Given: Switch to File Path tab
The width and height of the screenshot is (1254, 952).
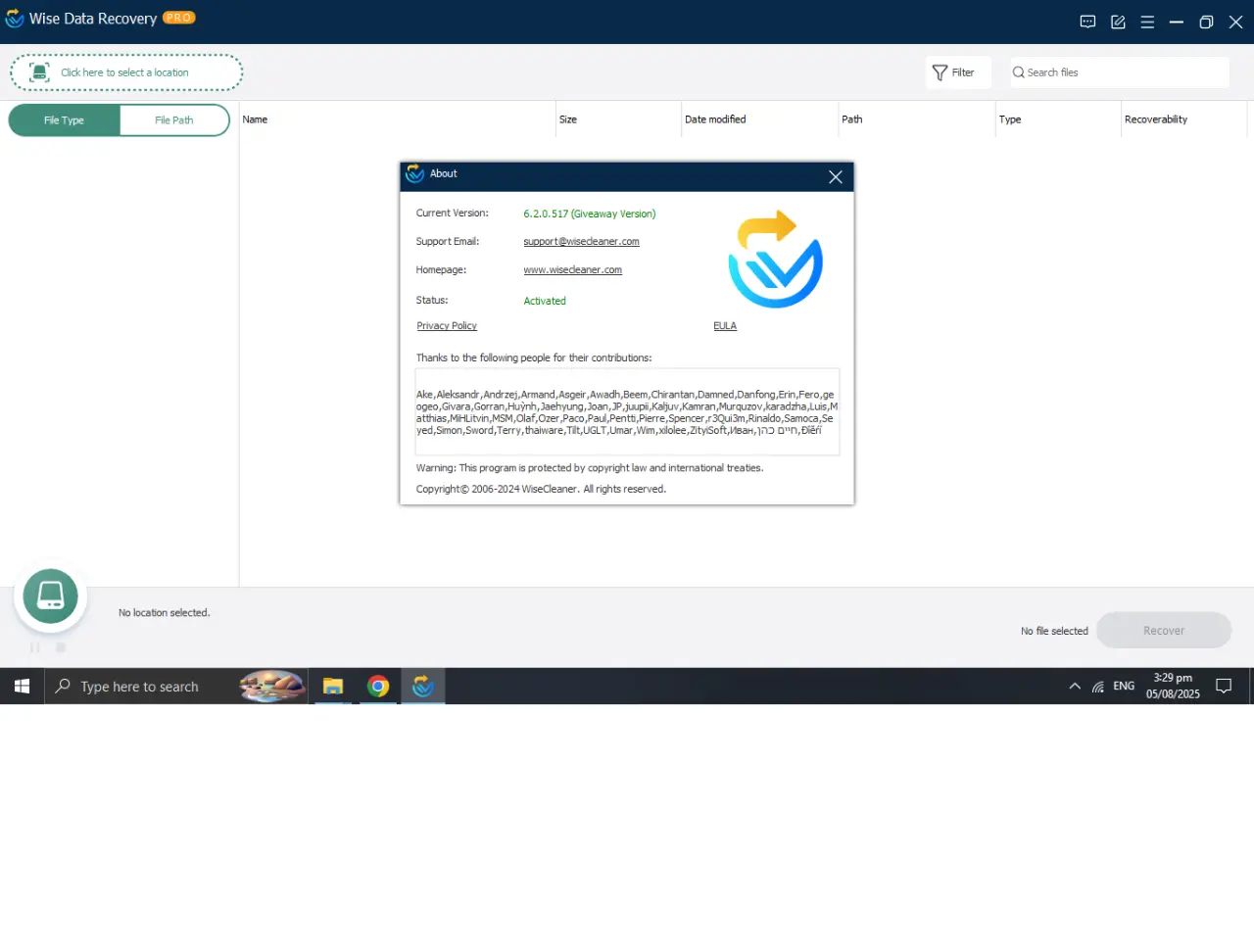Looking at the screenshot, I should pos(174,120).
